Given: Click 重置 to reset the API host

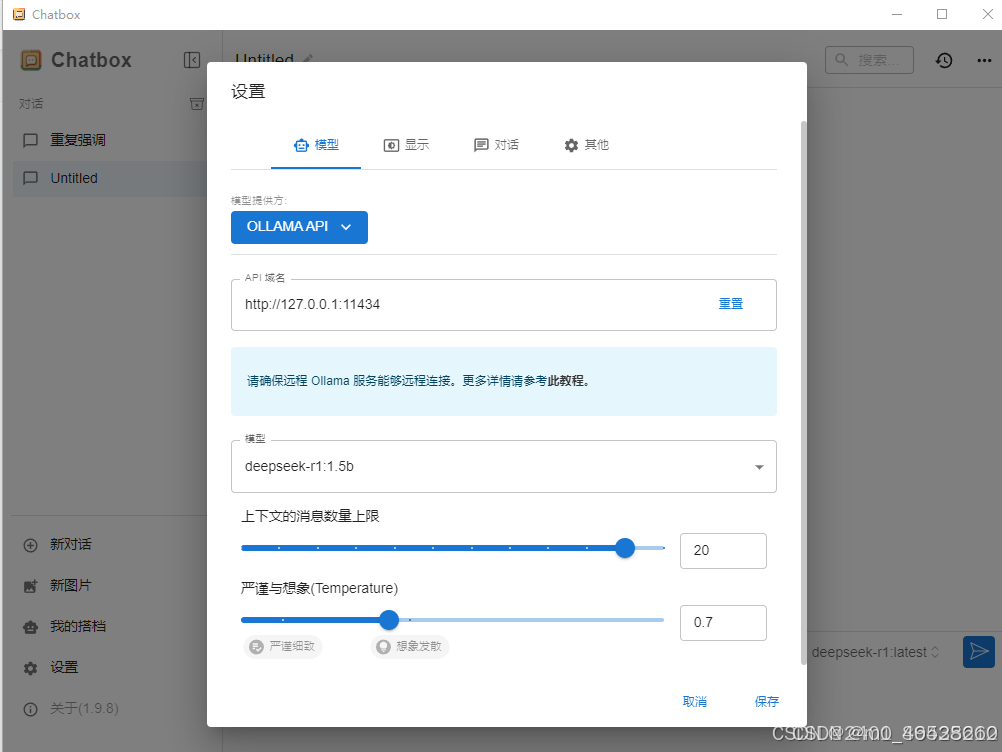Looking at the screenshot, I should (730, 304).
